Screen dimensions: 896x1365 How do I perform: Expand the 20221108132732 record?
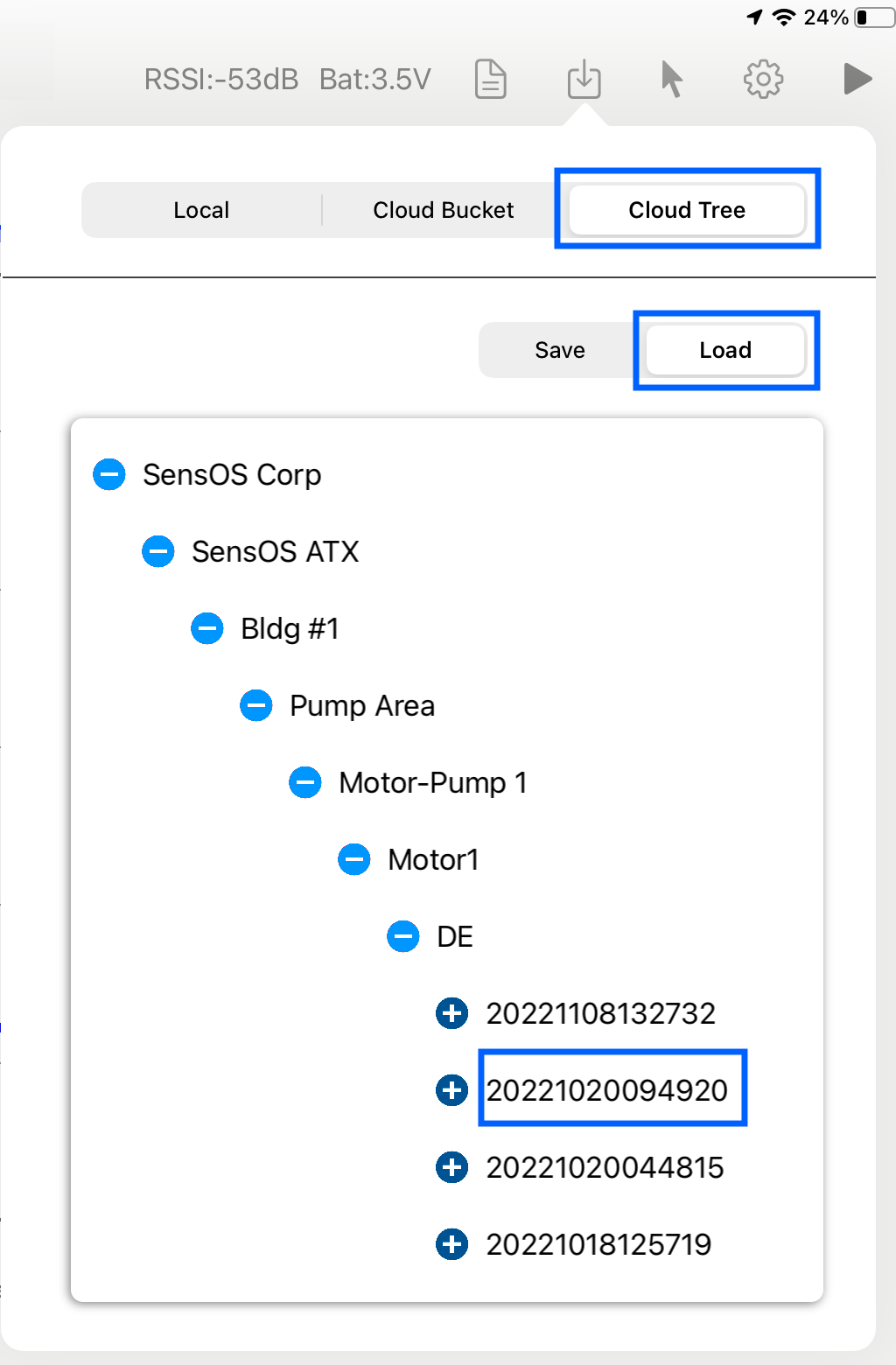(x=452, y=1013)
